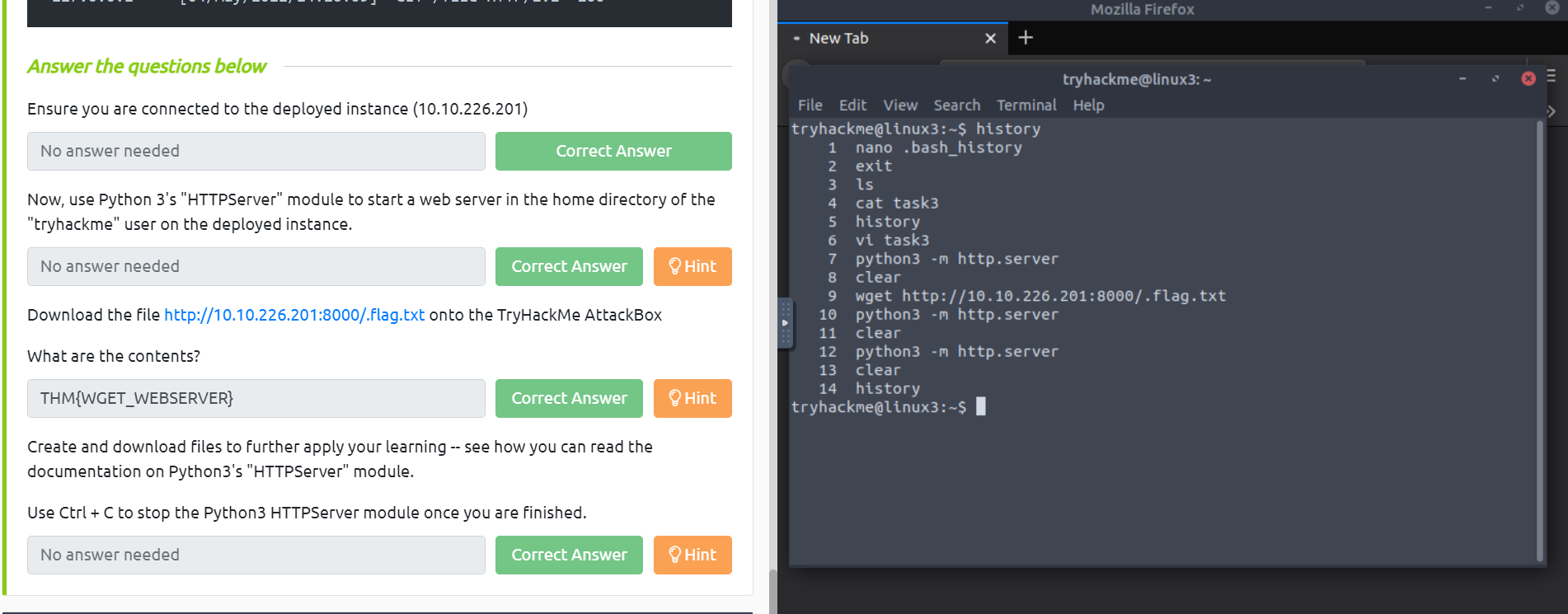The height and width of the screenshot is (614, 1568).
Task: Open the terminal File menu
Action: coord(810,105)
